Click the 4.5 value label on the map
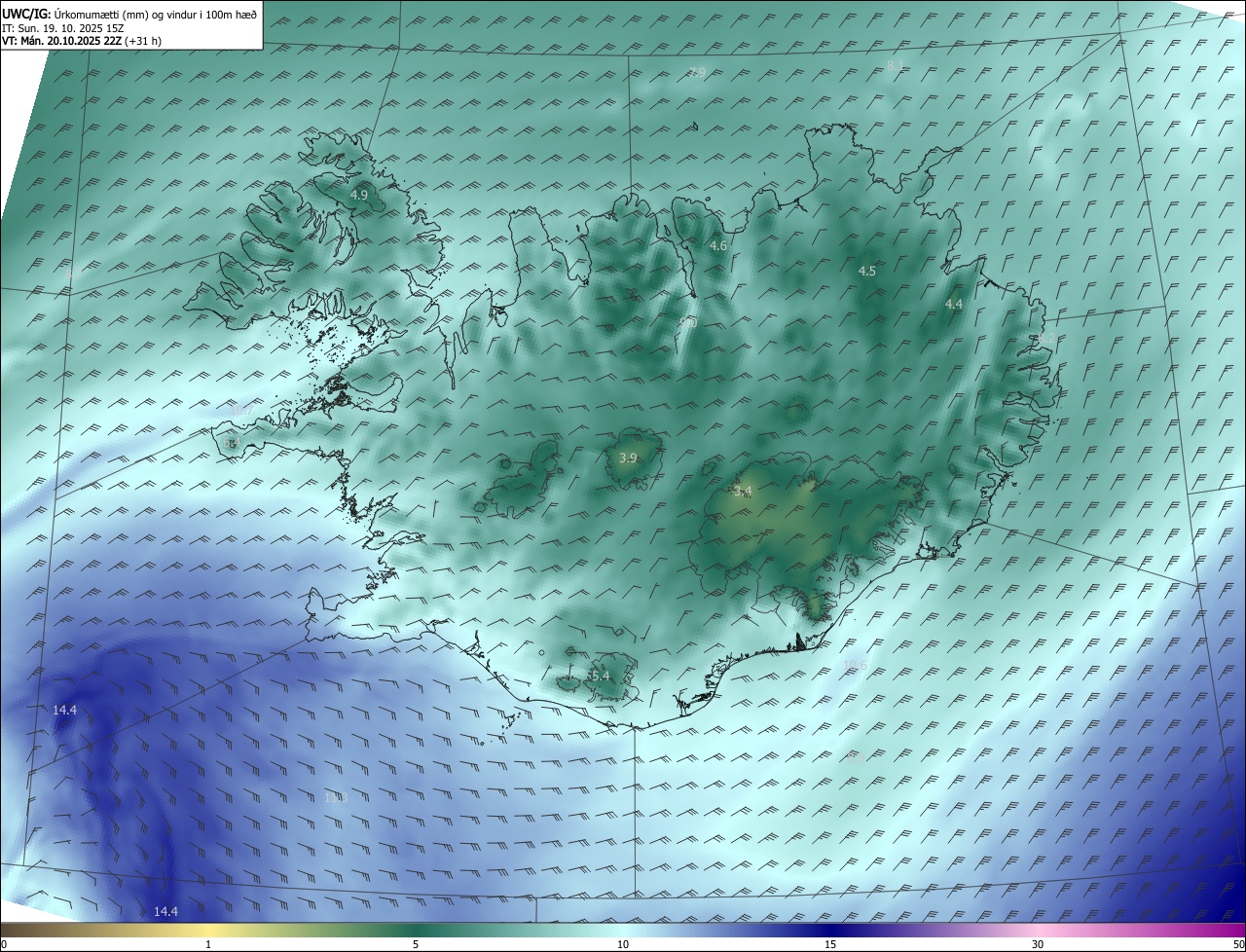The image size is (1246, 952). [867, 272]
